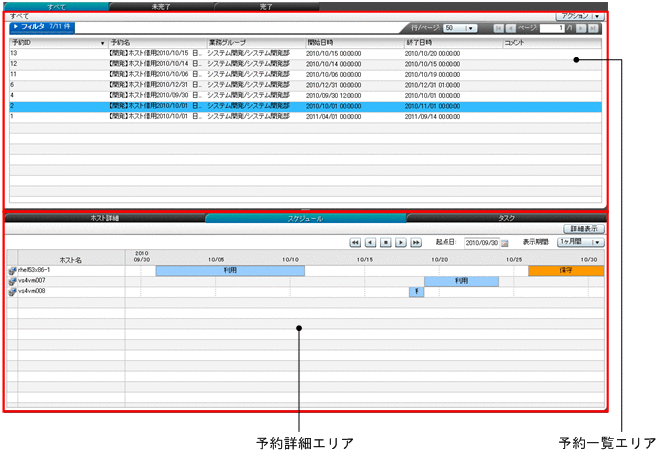The height and width of the screenshot is (455, 660).
Task: Switch to the 未完了 tab
Action: 161,7
